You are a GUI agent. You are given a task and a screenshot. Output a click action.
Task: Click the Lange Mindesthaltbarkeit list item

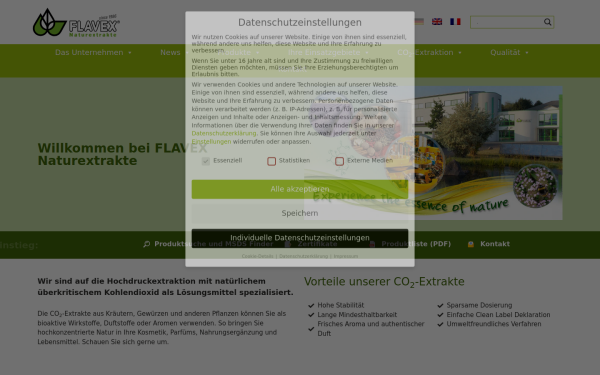[x=357, y=315]
